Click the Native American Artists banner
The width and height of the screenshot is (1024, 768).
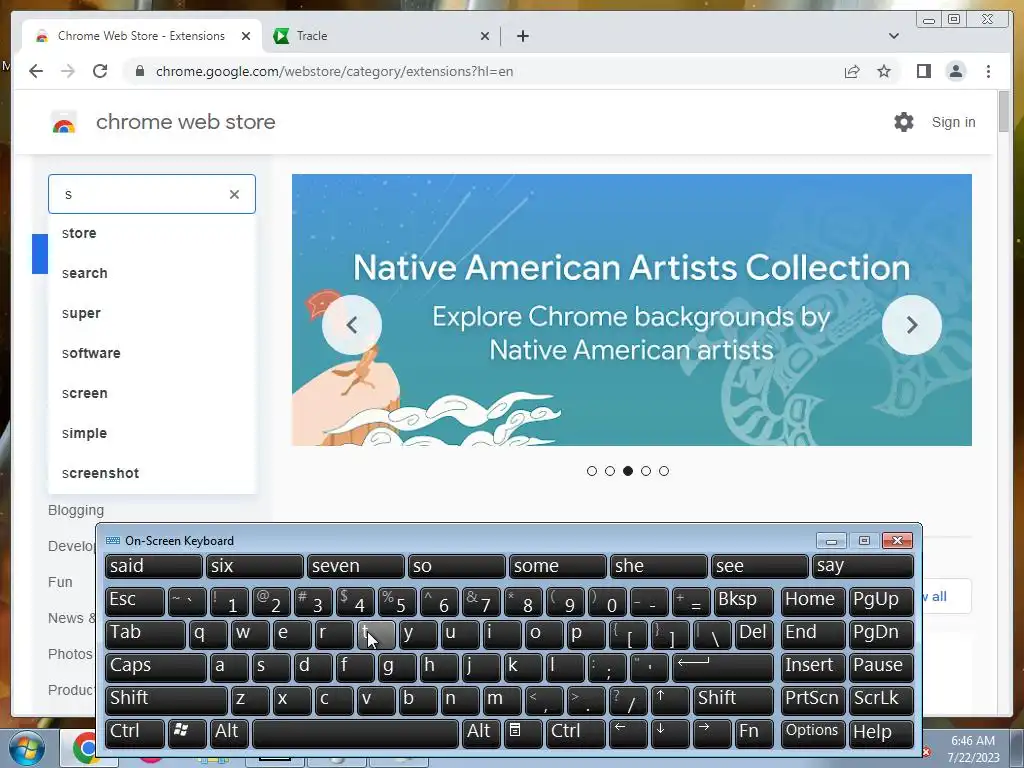coord(632,310)
